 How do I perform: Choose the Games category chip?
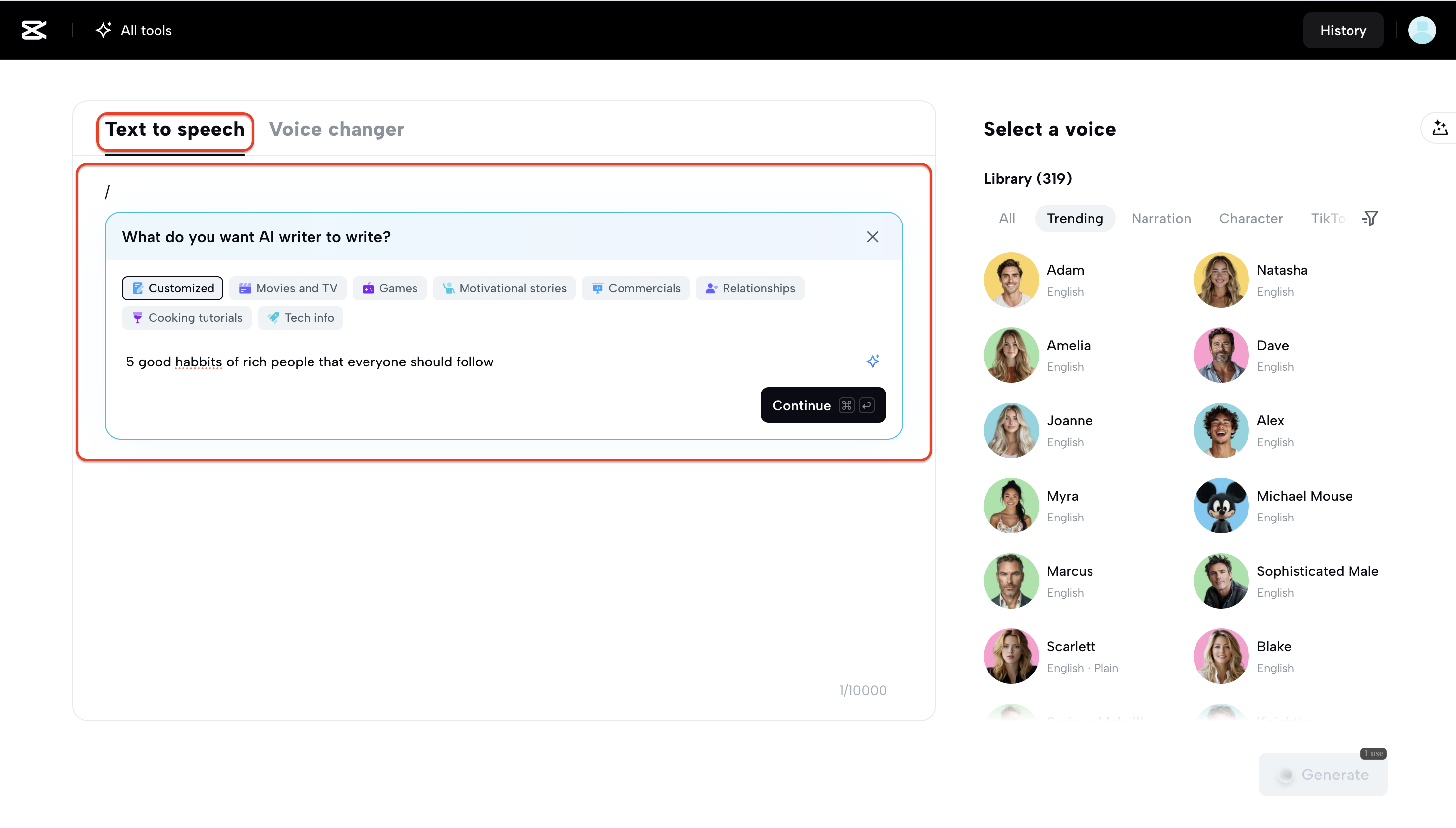(389, 288)
